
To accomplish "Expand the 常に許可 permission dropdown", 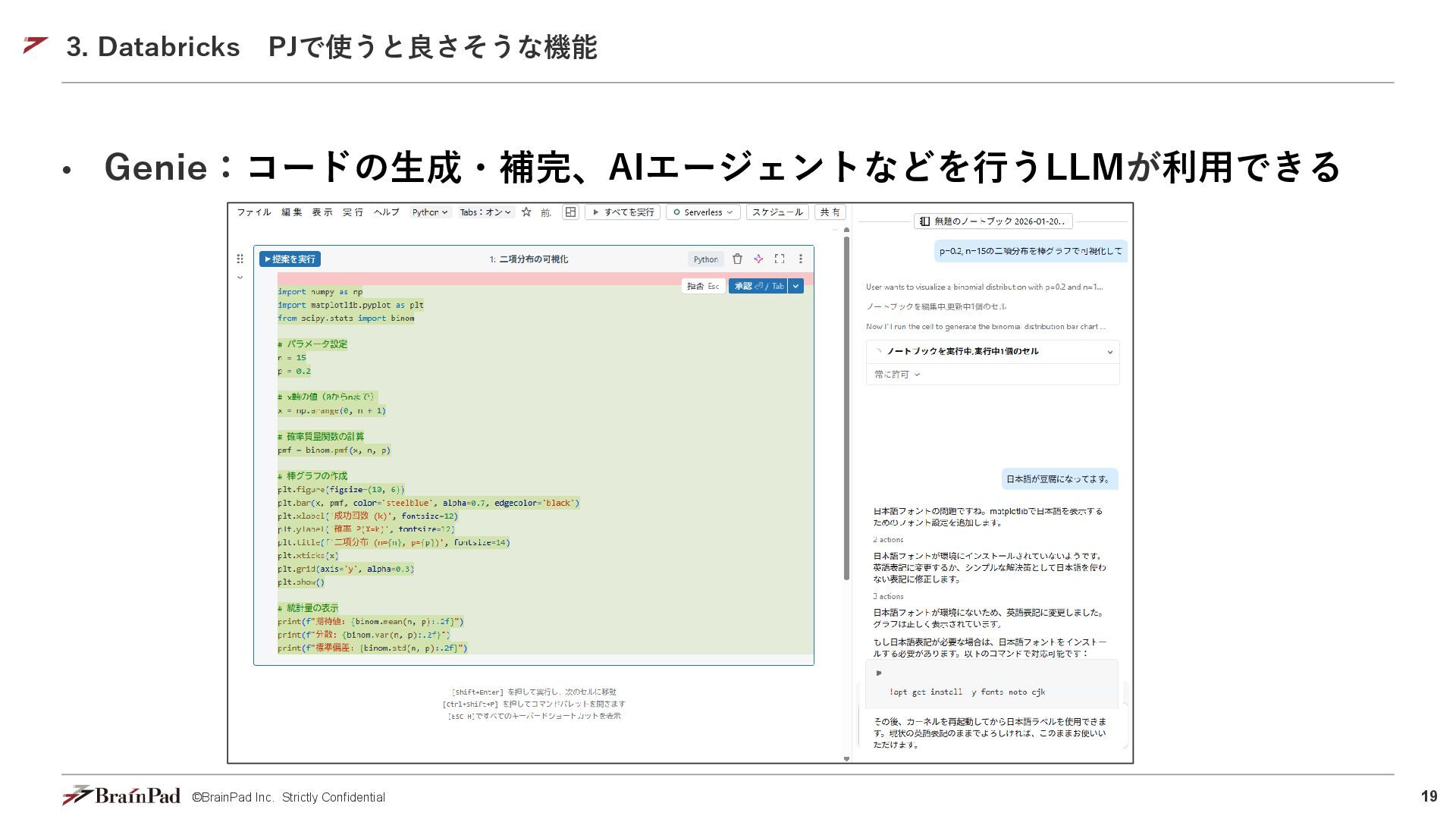I will point(896,375).
